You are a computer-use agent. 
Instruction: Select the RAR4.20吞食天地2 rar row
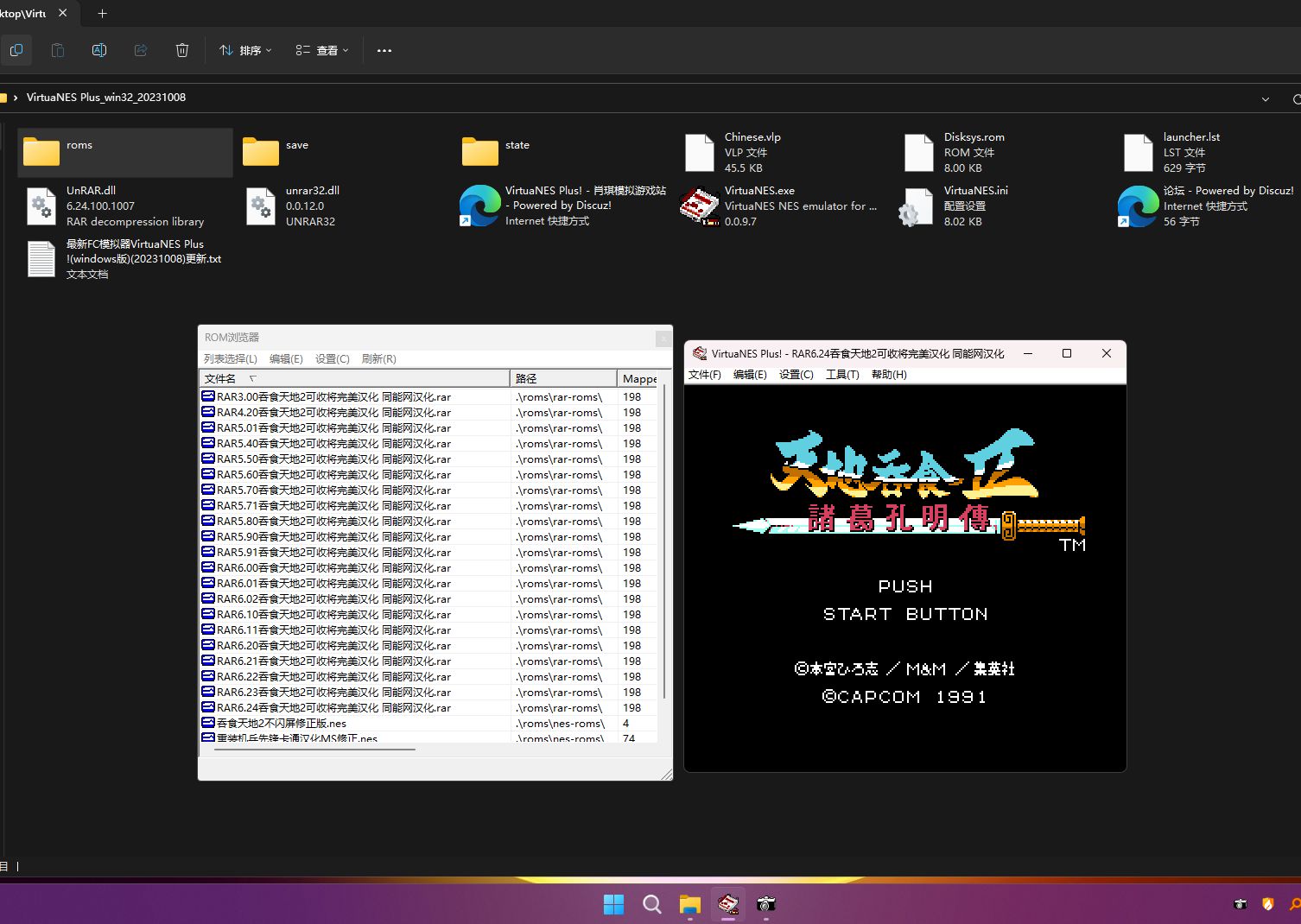pos(428,413)
